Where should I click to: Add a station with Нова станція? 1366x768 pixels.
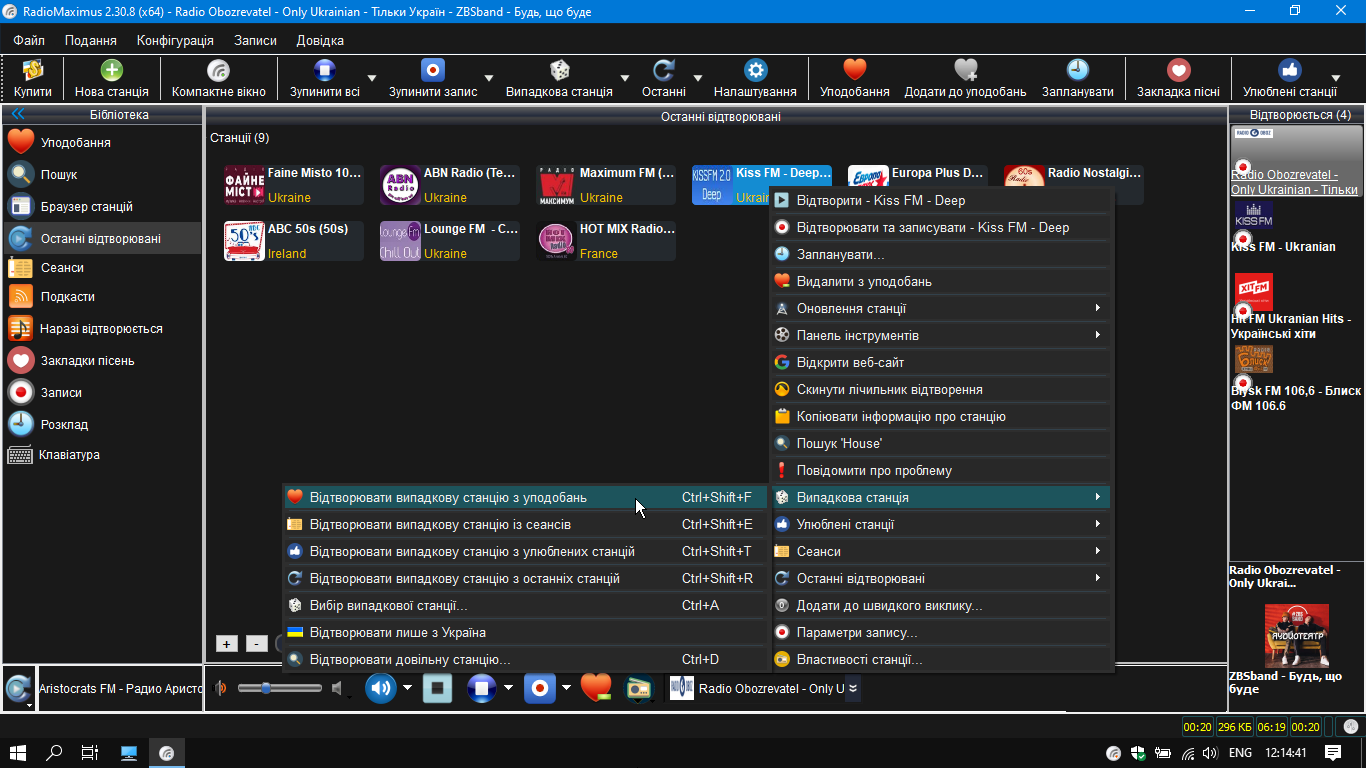pos(112,78)
